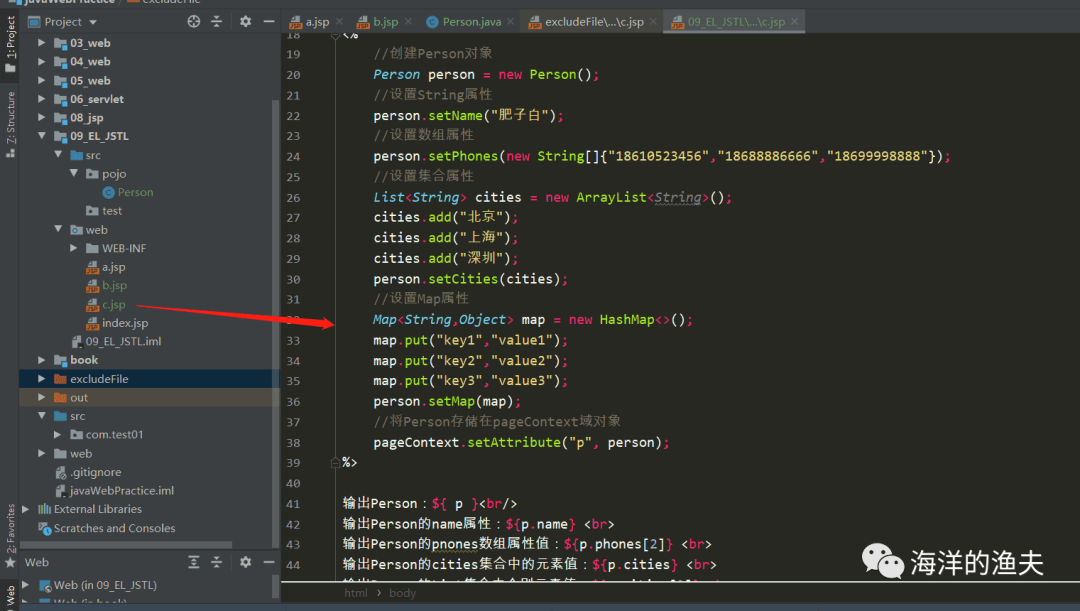
Task: Select the web folder under 09_EL_JSTL
Action: coord(89,230)
